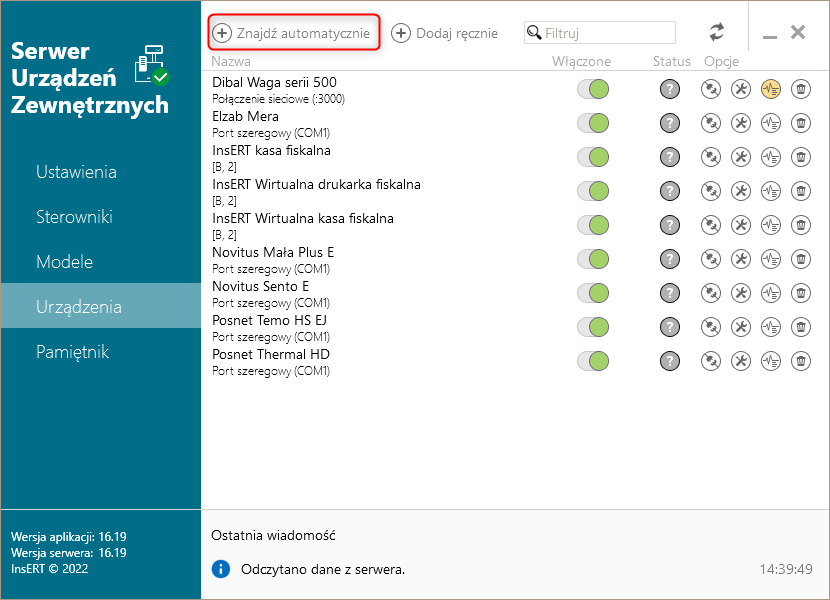This screenshot has height=600, width=830.
Task: Open highlighted diagnostics log for Dibal Waga
Action: (x=771, y=89)
